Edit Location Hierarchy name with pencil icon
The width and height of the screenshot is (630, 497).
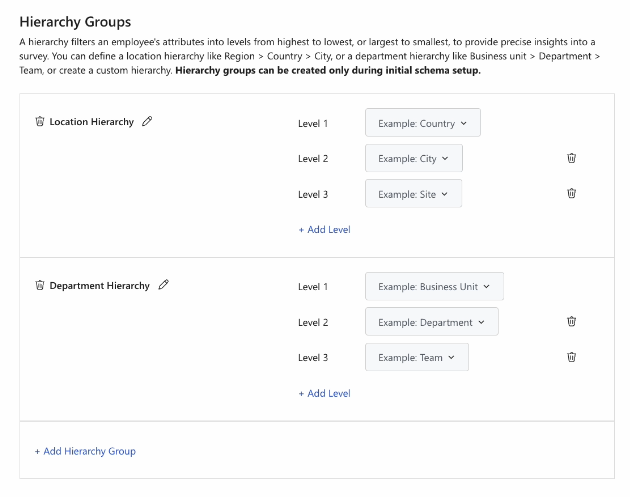pyautogui.click(x=147, y=121)
